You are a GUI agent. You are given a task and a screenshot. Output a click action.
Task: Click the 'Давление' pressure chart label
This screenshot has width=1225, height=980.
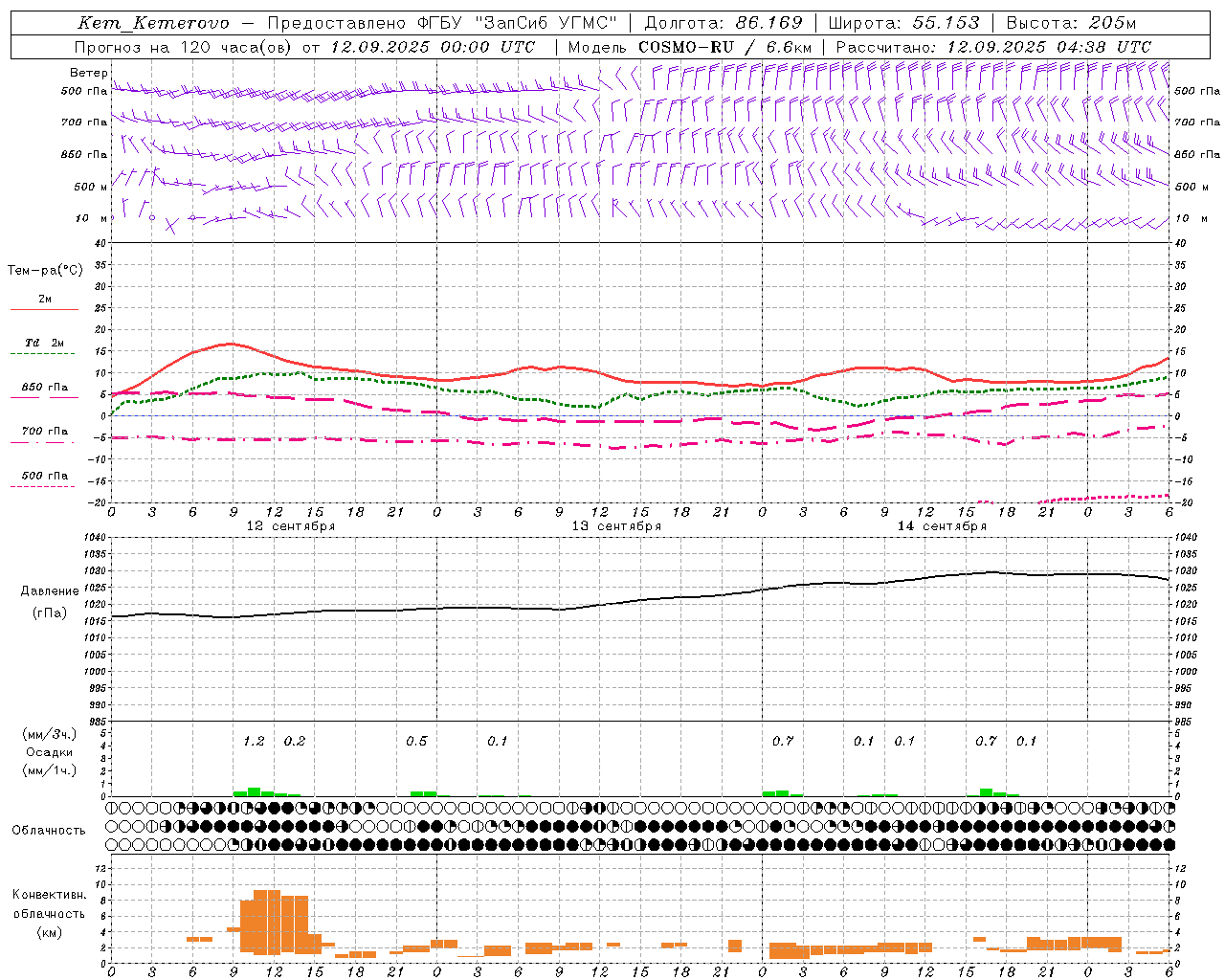coord(50,591)
